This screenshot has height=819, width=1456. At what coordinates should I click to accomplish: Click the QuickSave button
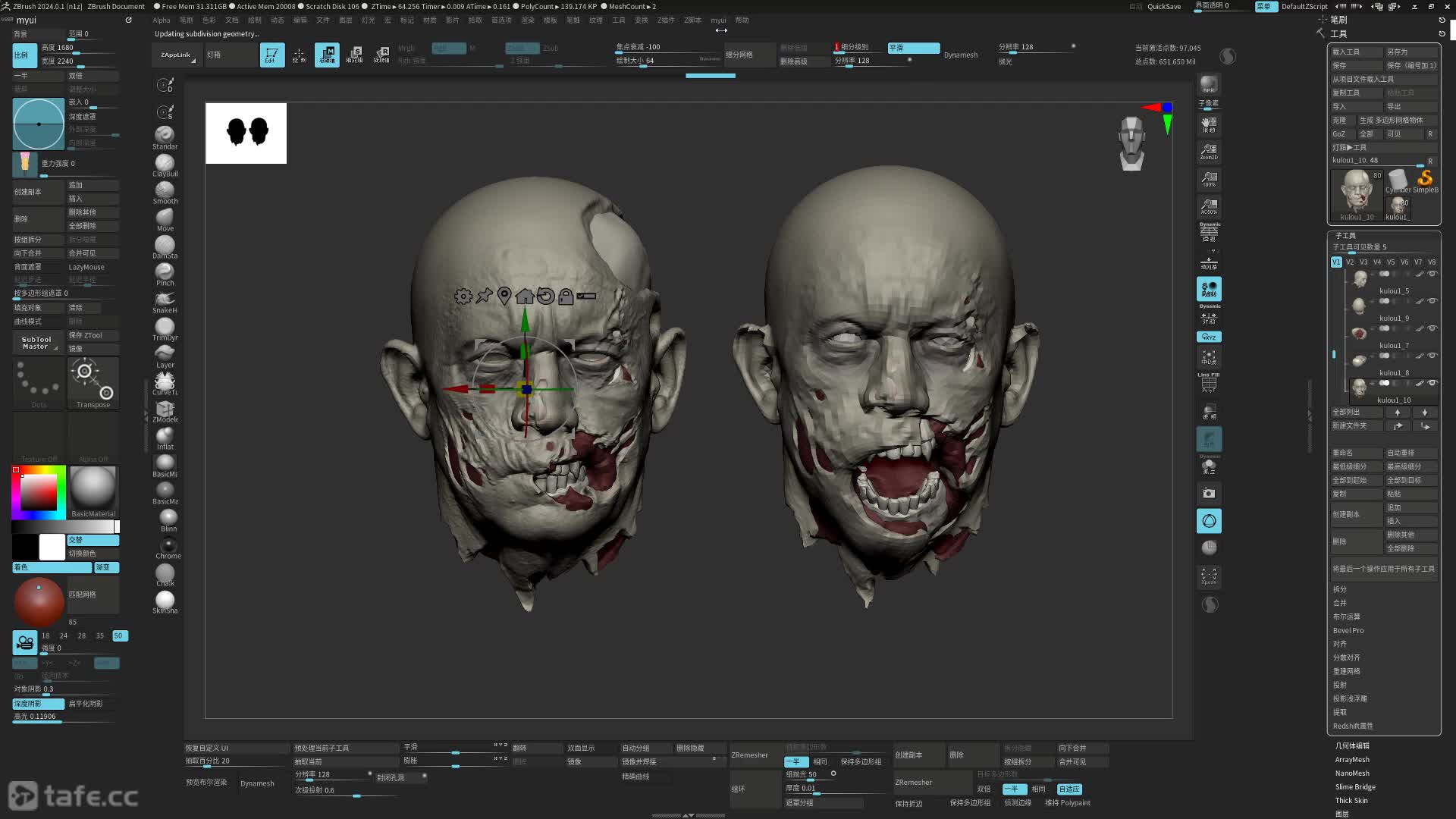[1163, 6]
